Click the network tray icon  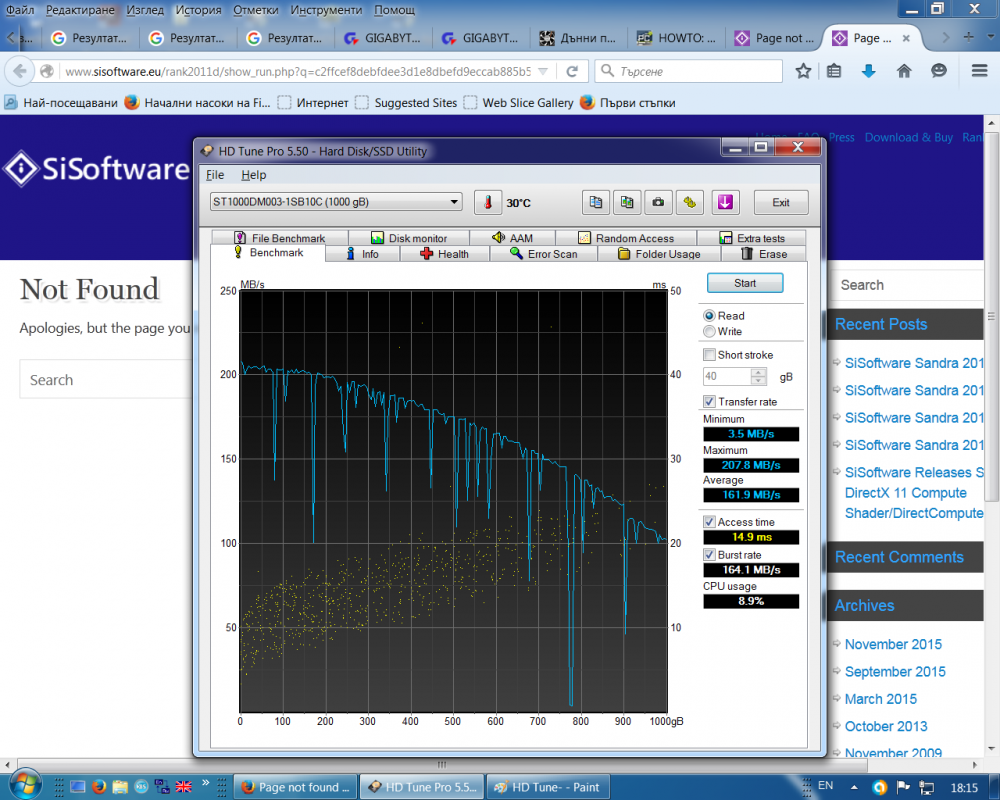(926, 787)
